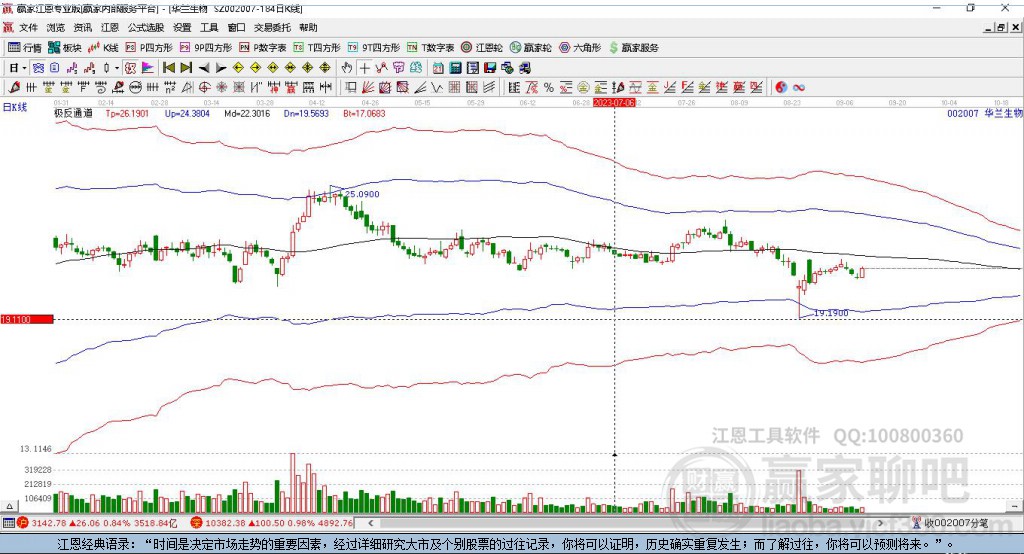Open 9P四方形 tool
This screenshot has width=1024, height=554.
(x=206, y=48)
